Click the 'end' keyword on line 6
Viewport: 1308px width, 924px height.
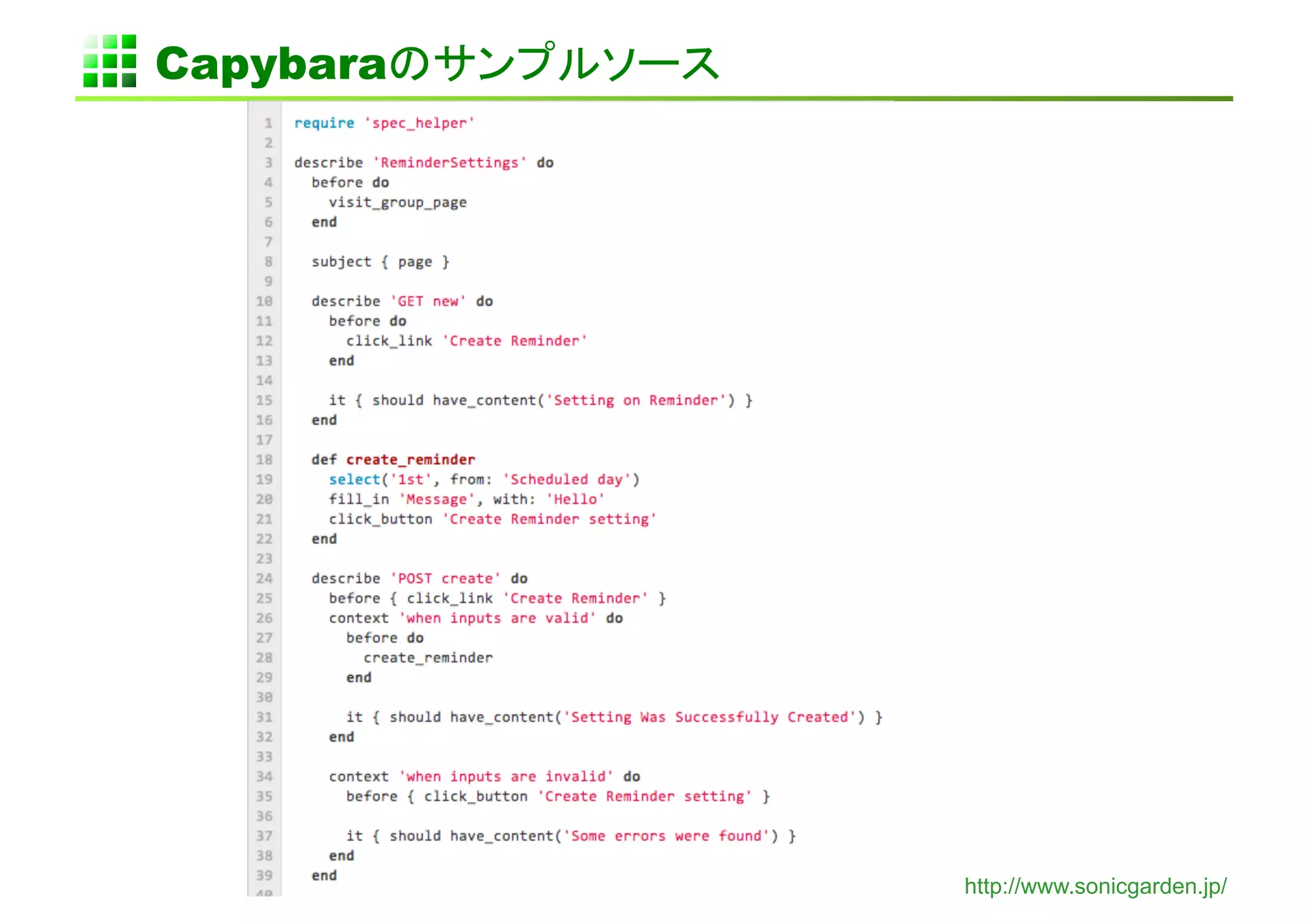click(324, 222)
